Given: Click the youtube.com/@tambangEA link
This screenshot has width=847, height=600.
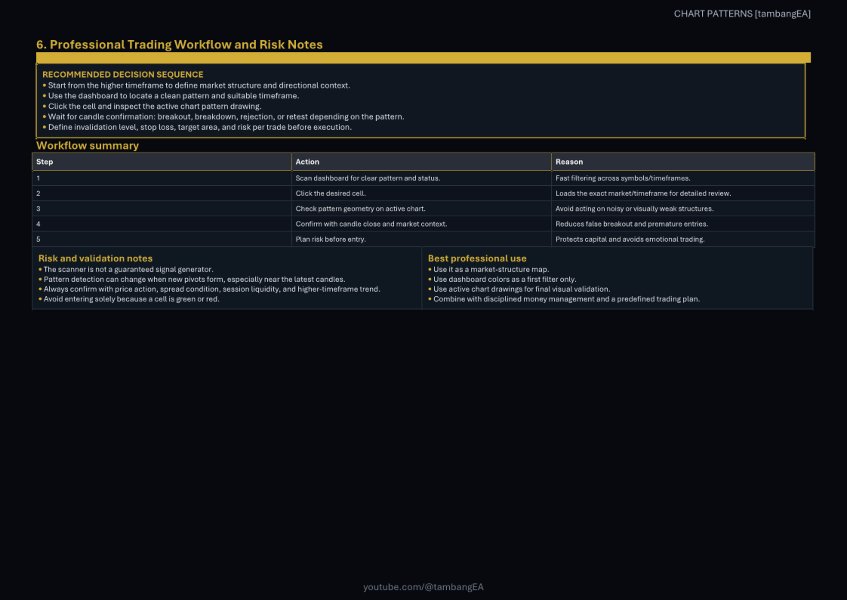Looking at the screenshot, I should [x=423, y=586].
